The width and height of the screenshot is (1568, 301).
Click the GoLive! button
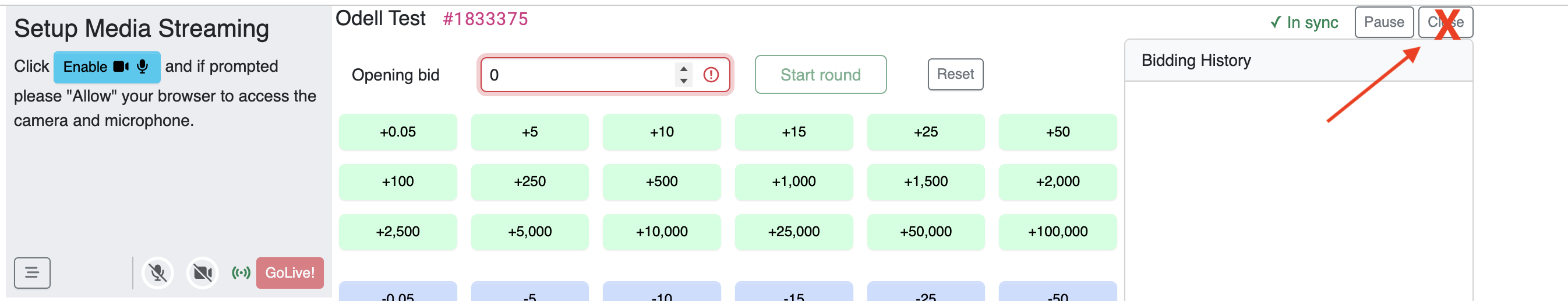click(x=289, y=273)
